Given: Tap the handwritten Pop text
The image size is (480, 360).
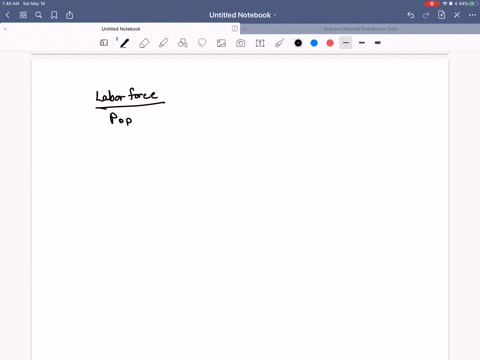Looking at the screenshot, I should click(x=121, y=119).
